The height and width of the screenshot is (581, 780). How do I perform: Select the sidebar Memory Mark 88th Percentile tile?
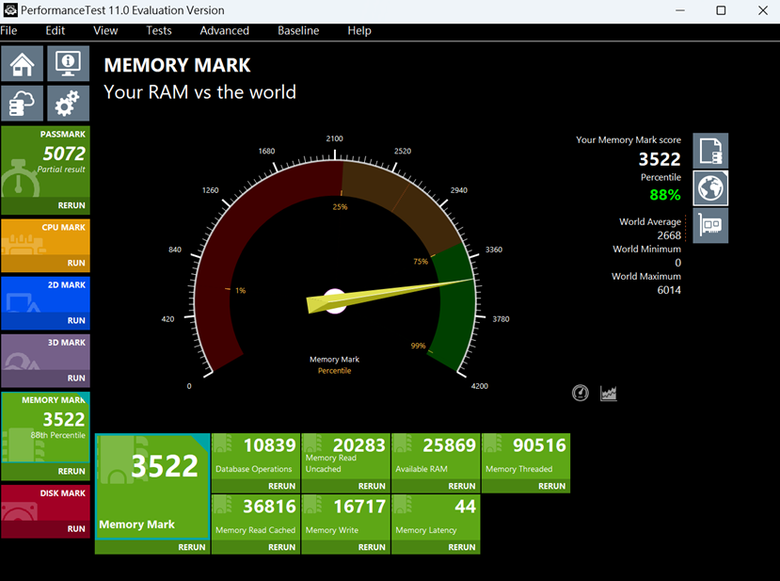45,427
